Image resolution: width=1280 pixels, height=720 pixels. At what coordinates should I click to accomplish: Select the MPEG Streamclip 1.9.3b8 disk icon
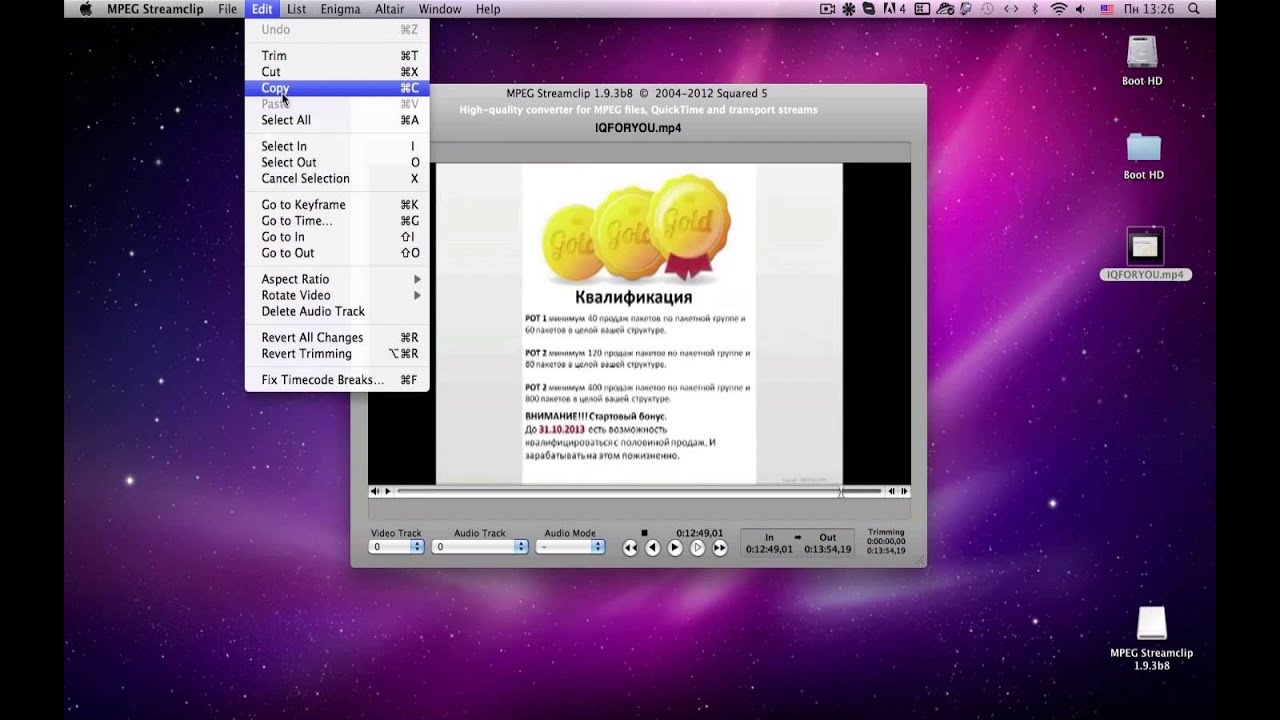(1151, 624)
